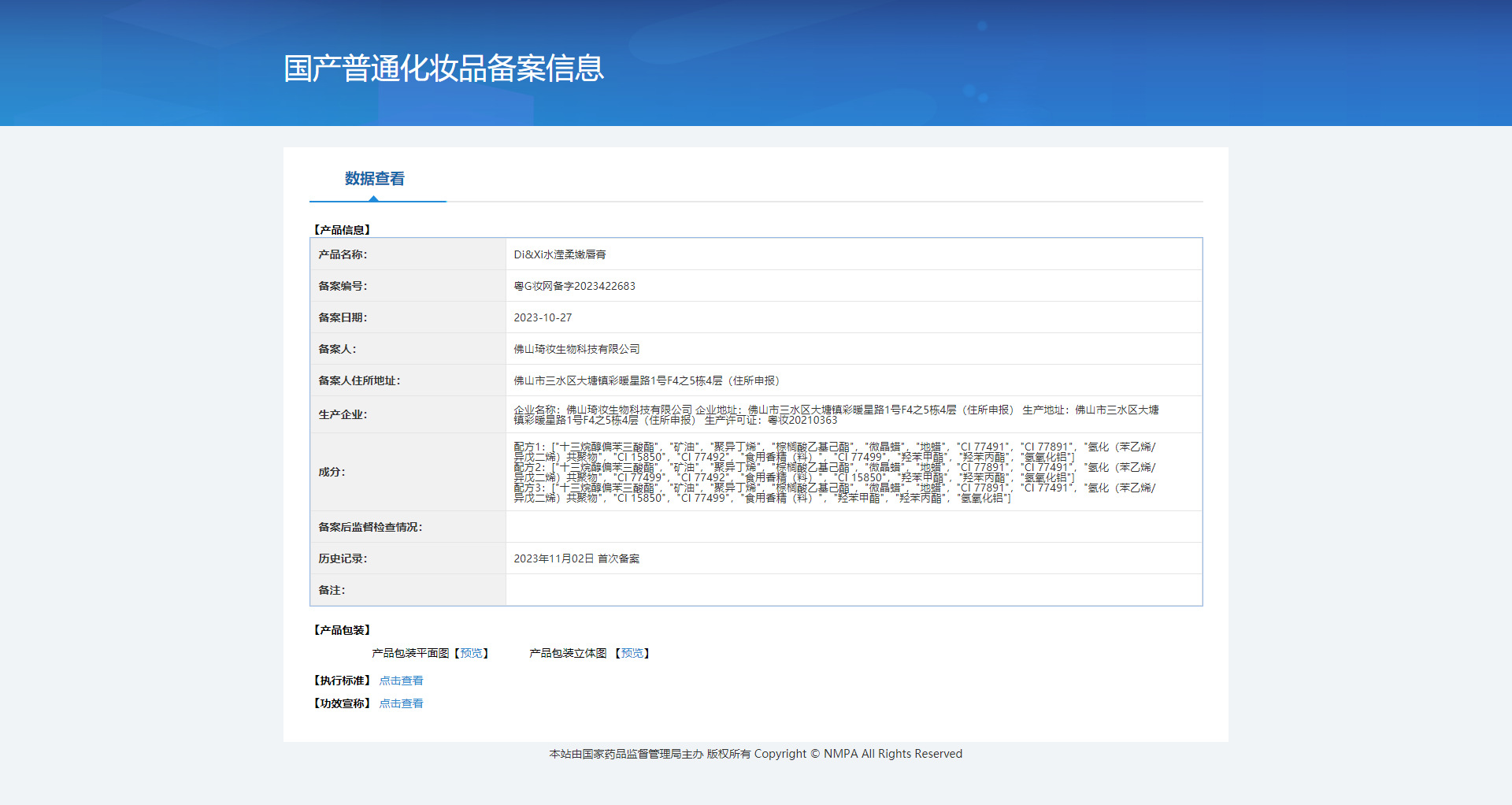The image size is (1512, 805).
Task: Click the 备案编号 row label
Action: pyautogui.click(x=343, y=286)
